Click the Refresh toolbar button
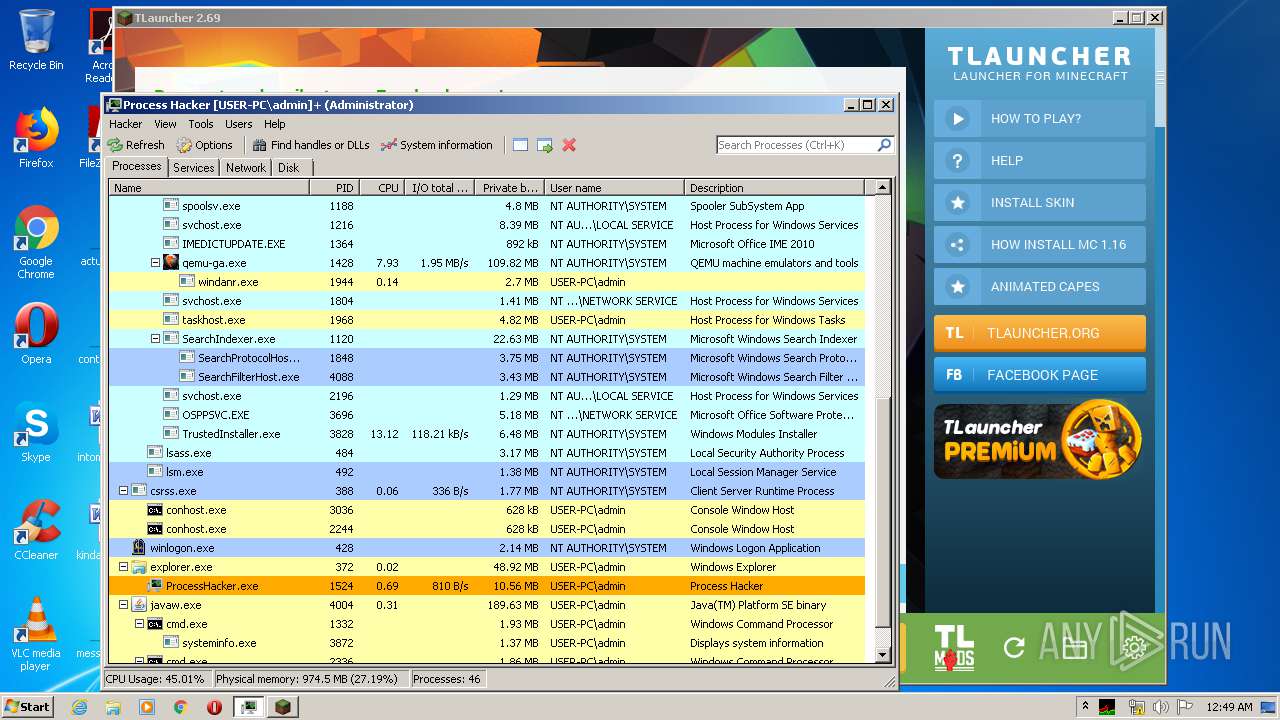This screenshot has height=720, width=1280. (x=136, y=145)
